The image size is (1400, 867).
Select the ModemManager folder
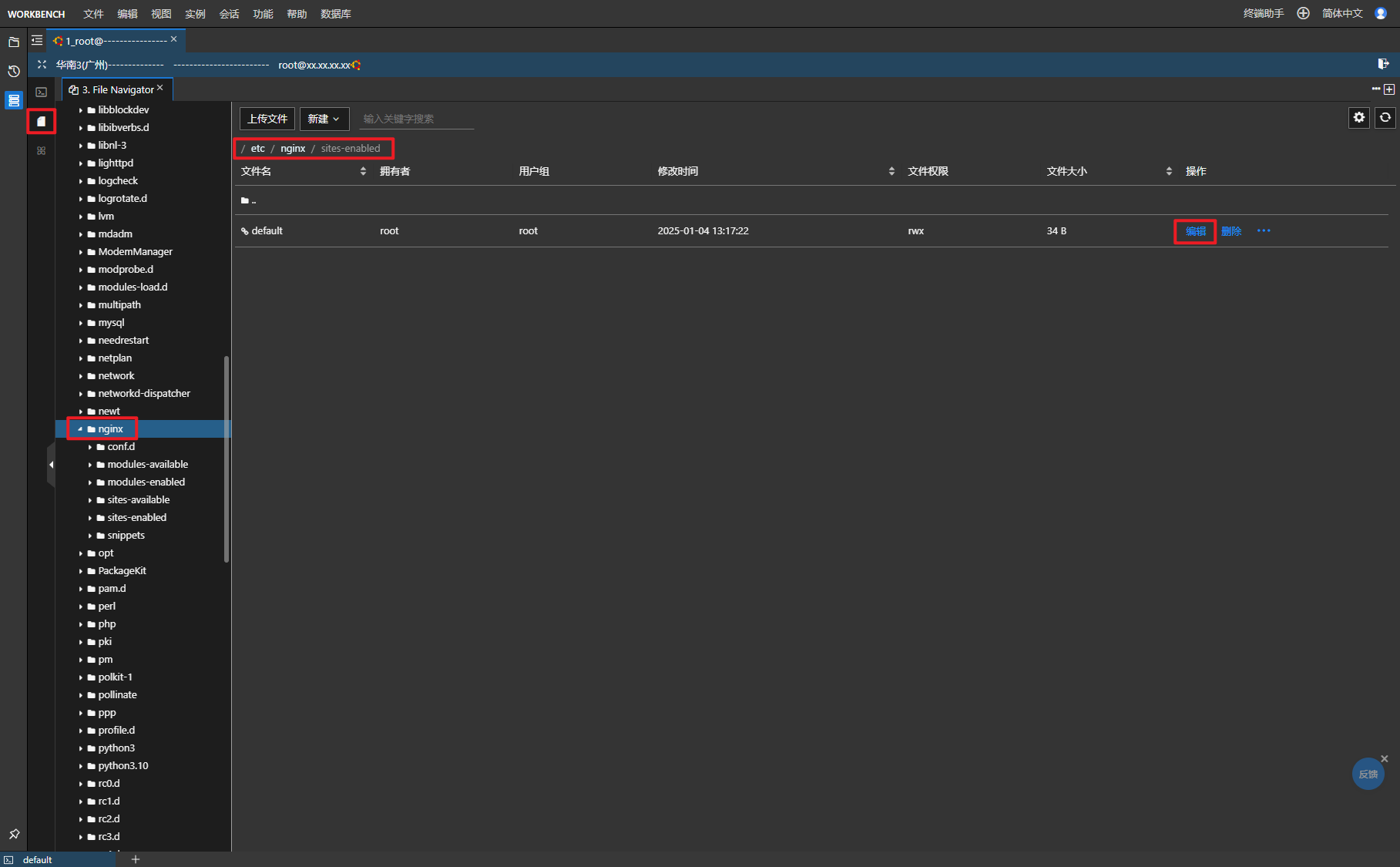point(135,252)
